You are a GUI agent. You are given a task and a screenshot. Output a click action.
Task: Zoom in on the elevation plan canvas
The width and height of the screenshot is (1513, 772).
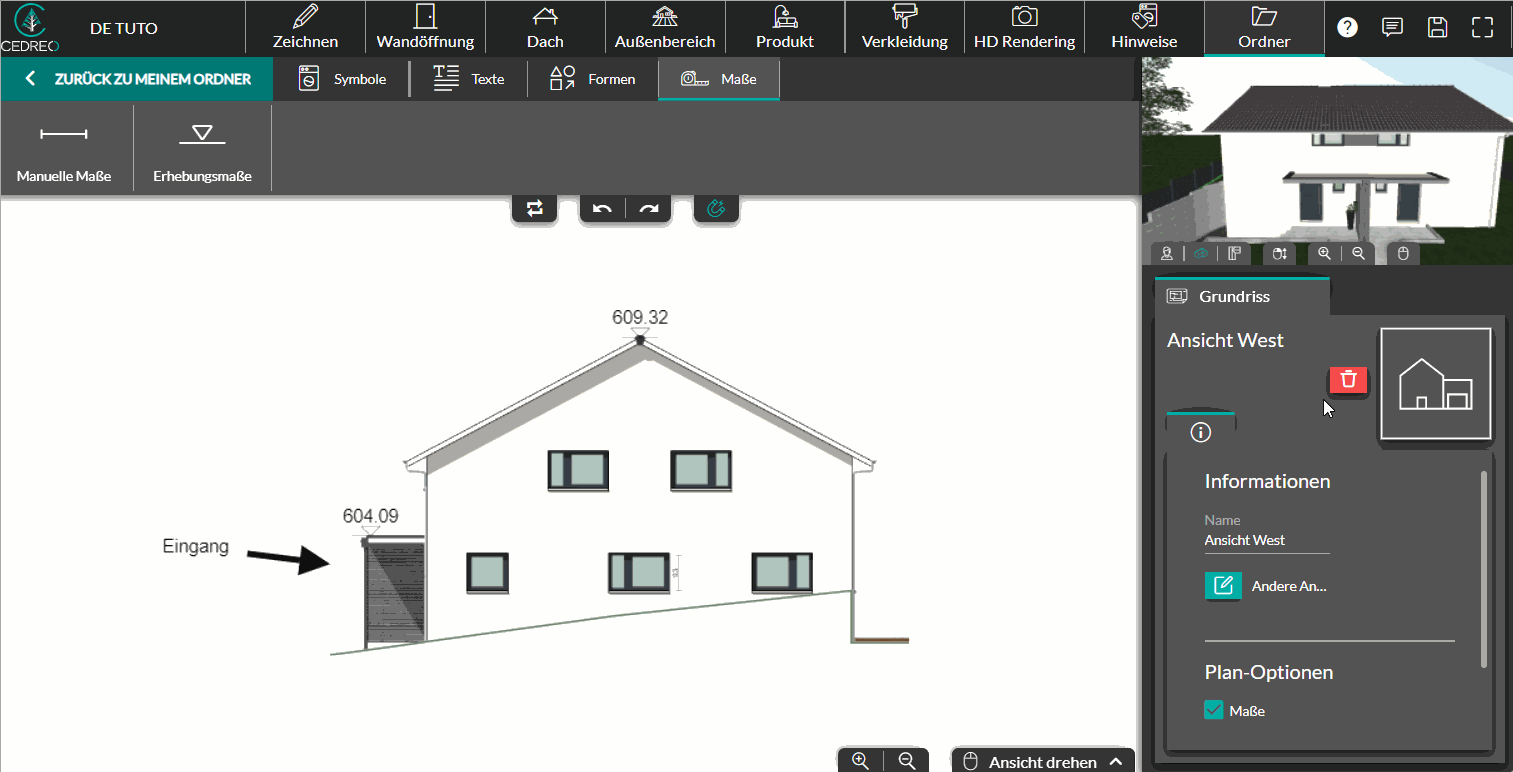[860, 761]
